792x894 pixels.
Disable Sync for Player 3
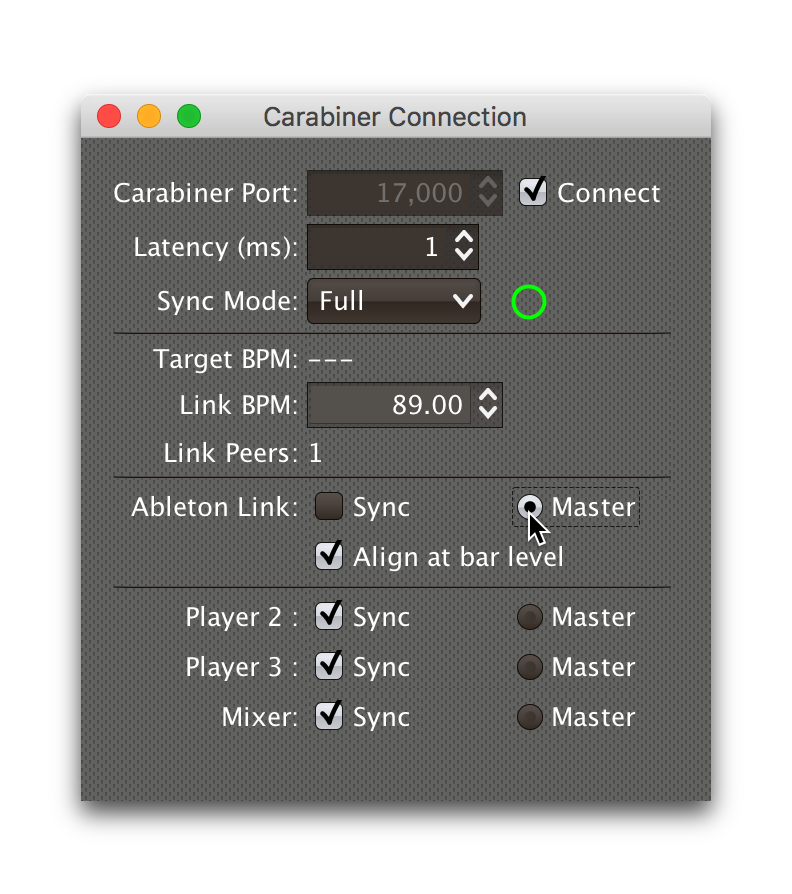coord(328,666)
